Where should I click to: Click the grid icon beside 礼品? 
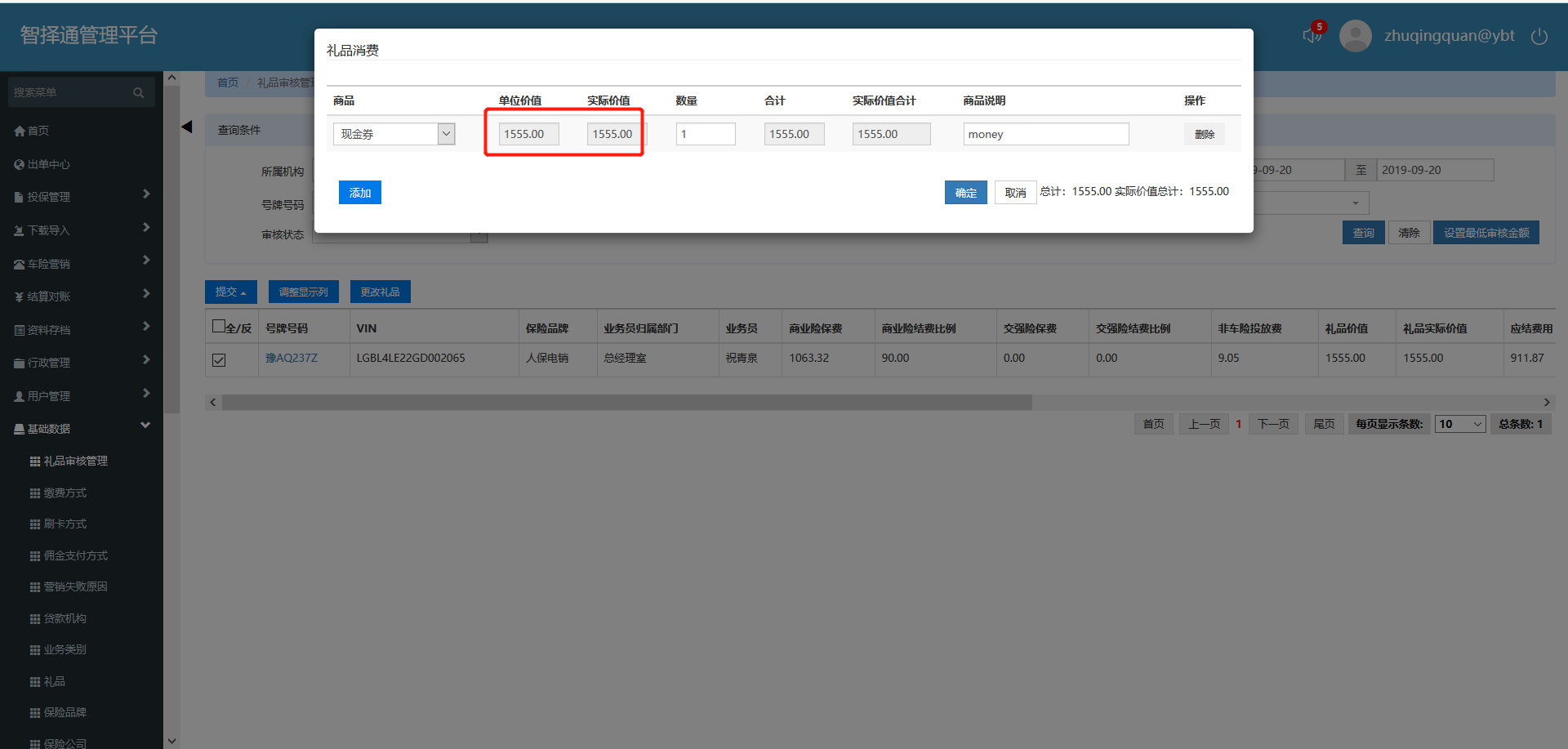(x=35, y=682)
